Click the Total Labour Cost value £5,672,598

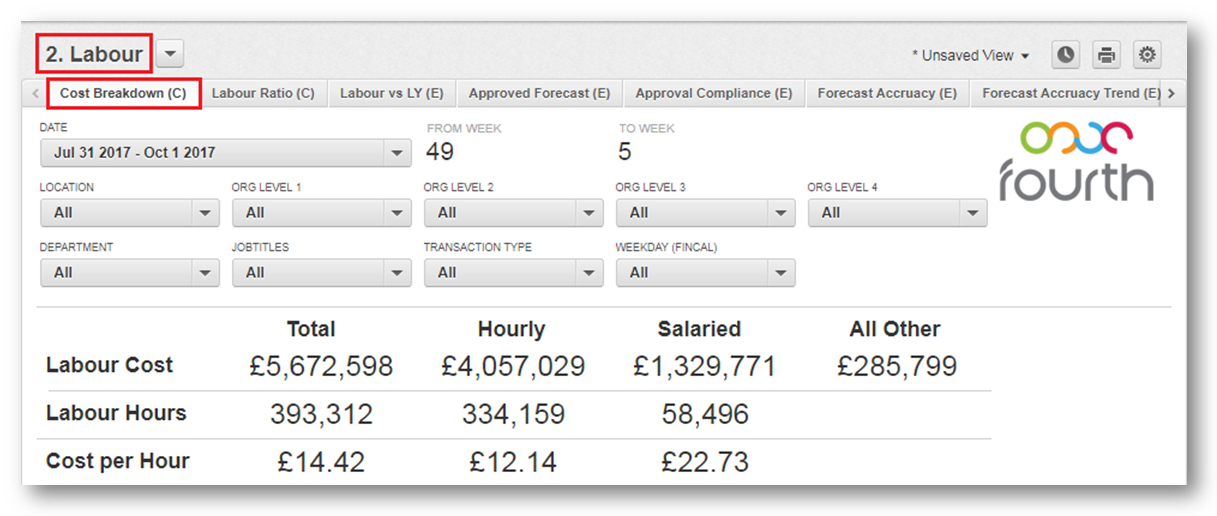point(321,366)
